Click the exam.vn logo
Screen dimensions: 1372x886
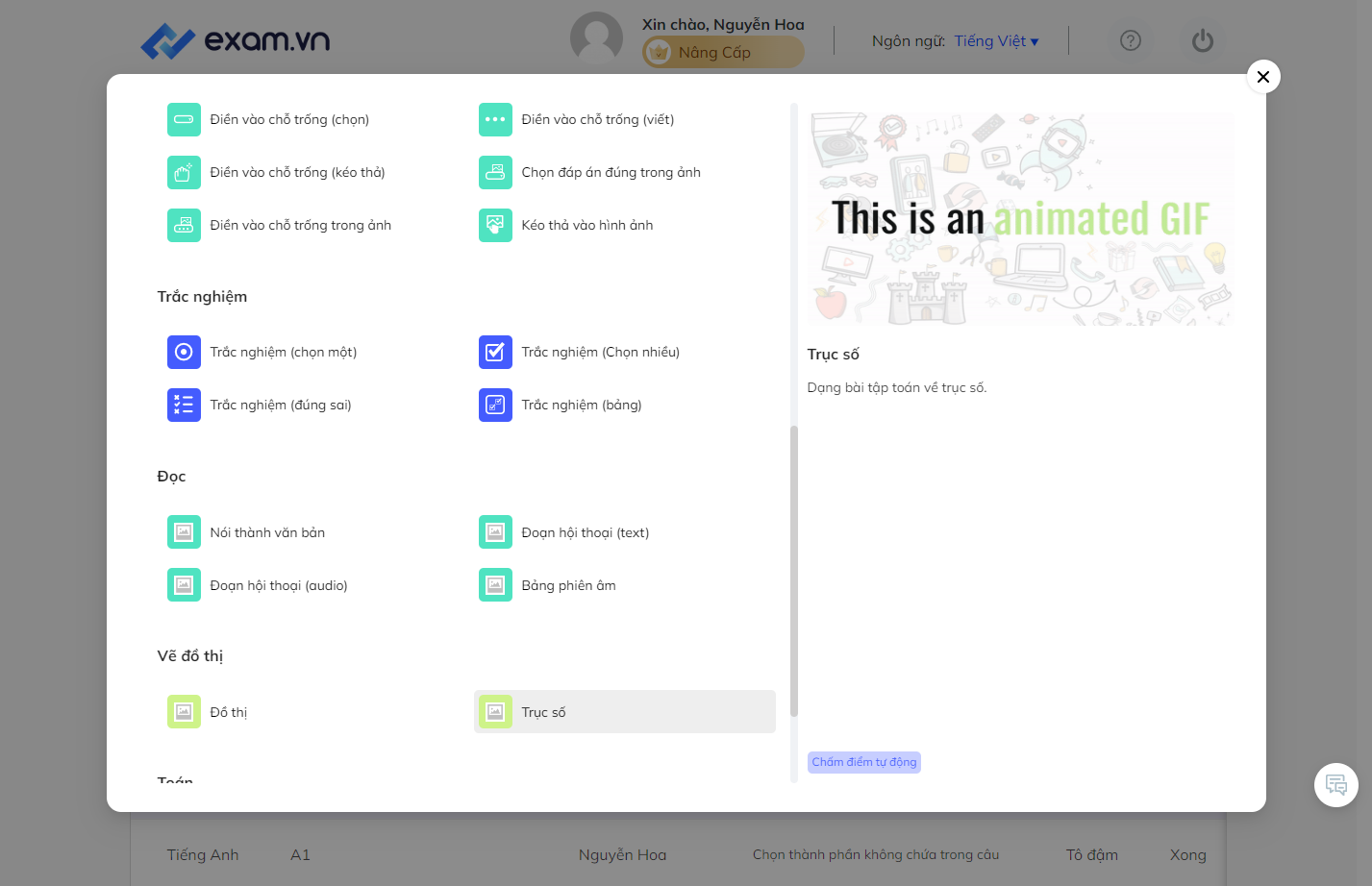(236, 40)
